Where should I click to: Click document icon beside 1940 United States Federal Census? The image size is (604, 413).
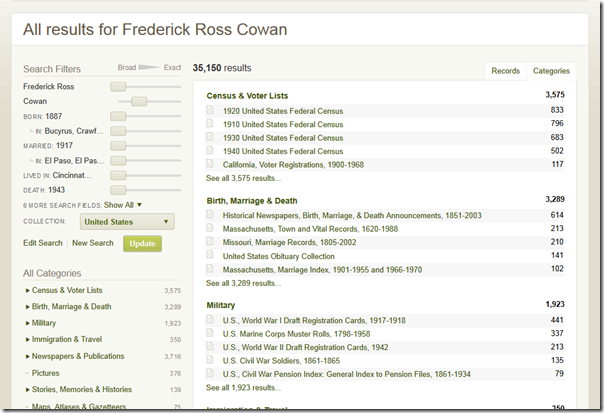click(210, 150)
